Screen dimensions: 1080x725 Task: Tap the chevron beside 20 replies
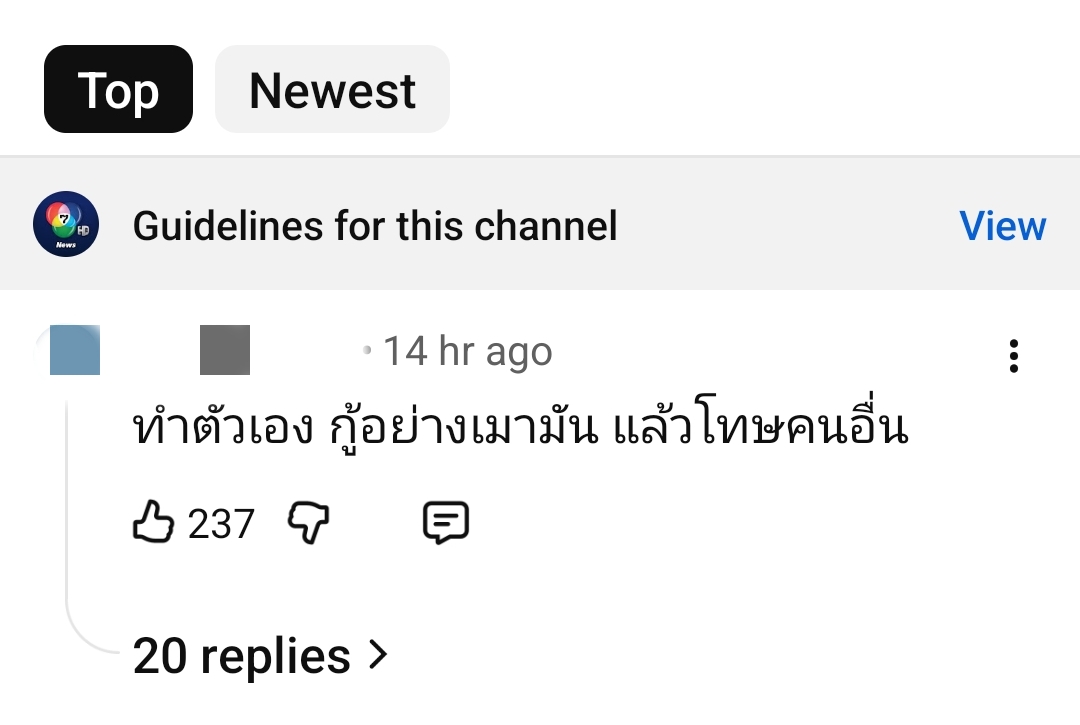point(378,656)
